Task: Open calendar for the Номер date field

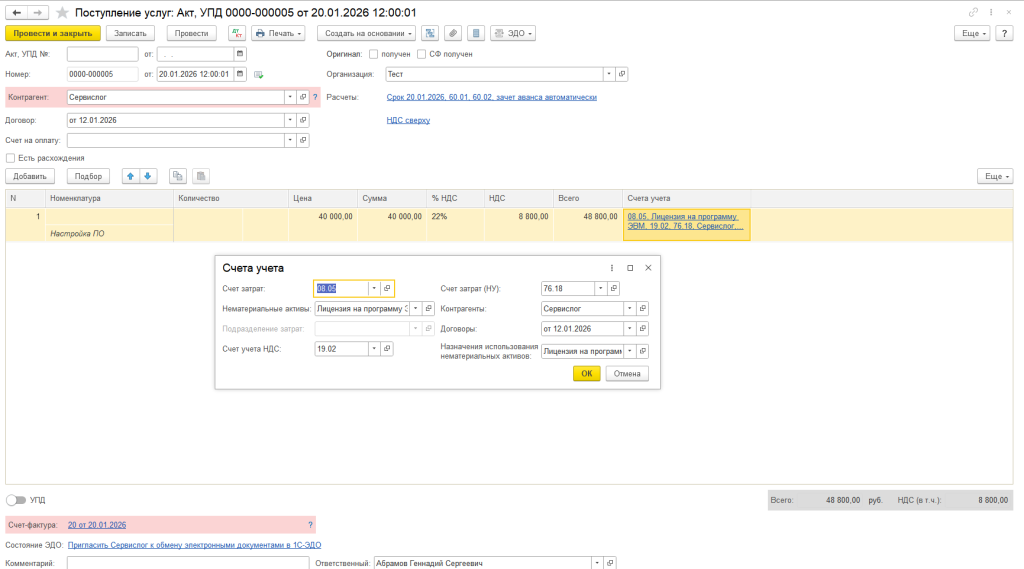Action: coord(240,74)
